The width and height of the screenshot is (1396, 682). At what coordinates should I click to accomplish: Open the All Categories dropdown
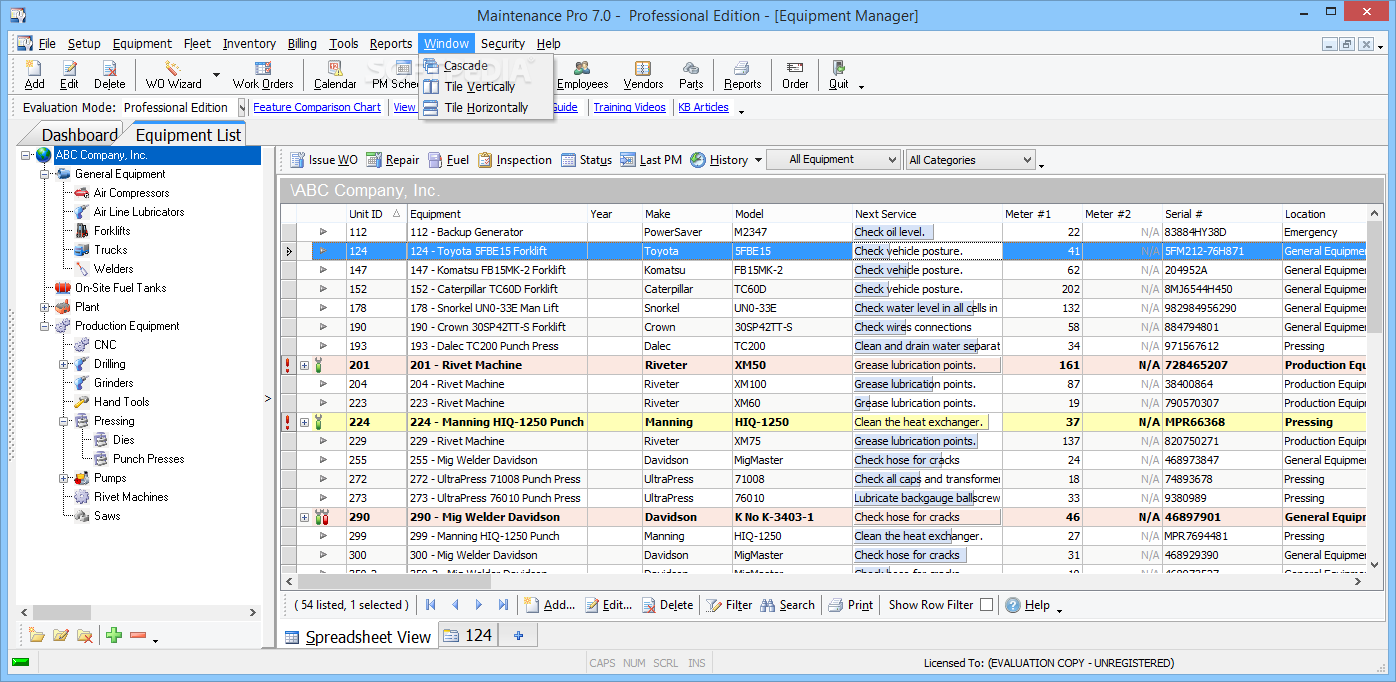(x=970, y=160)
